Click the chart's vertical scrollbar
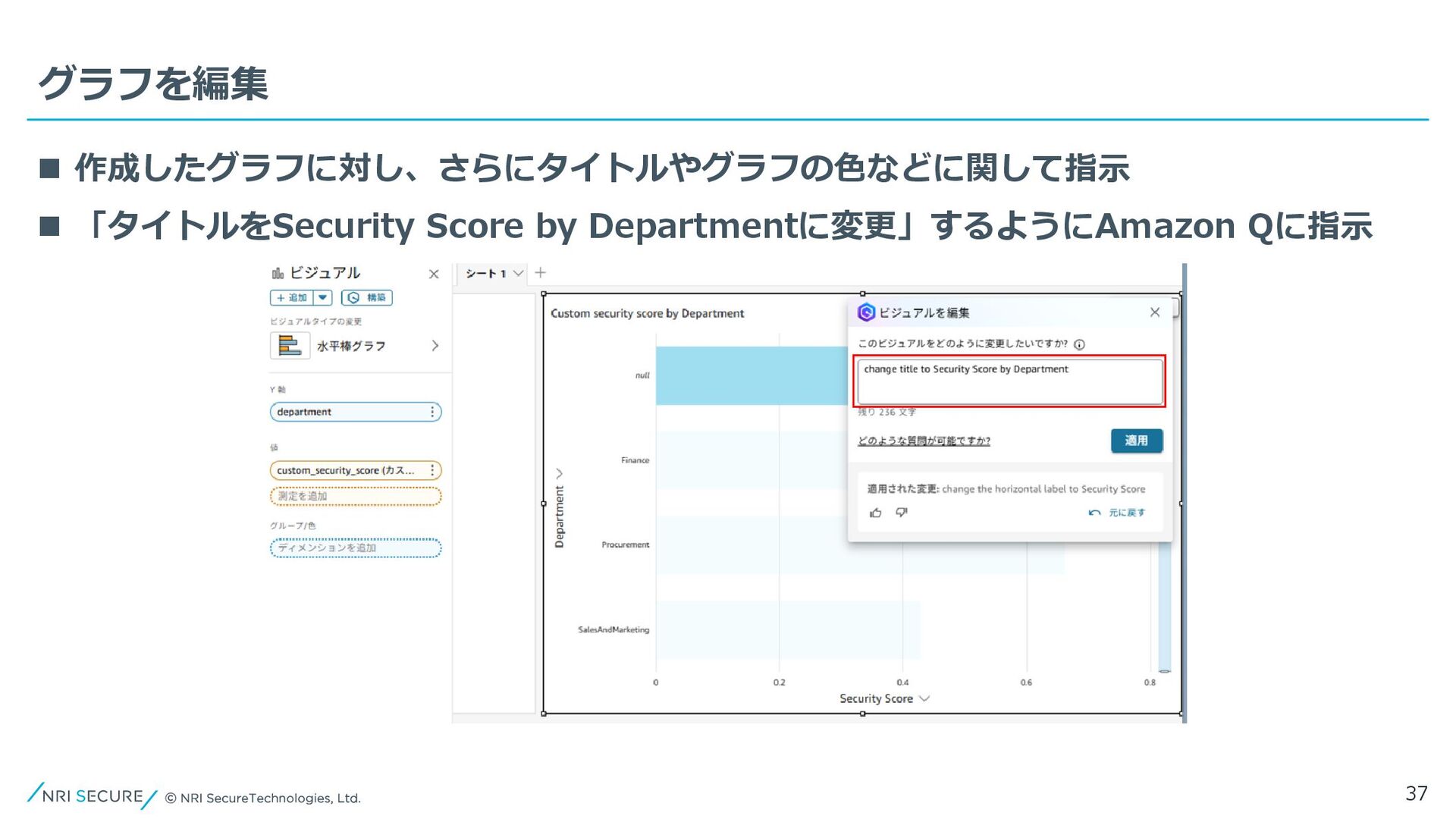1456x819 pixels. click(x=1165, y=607)
